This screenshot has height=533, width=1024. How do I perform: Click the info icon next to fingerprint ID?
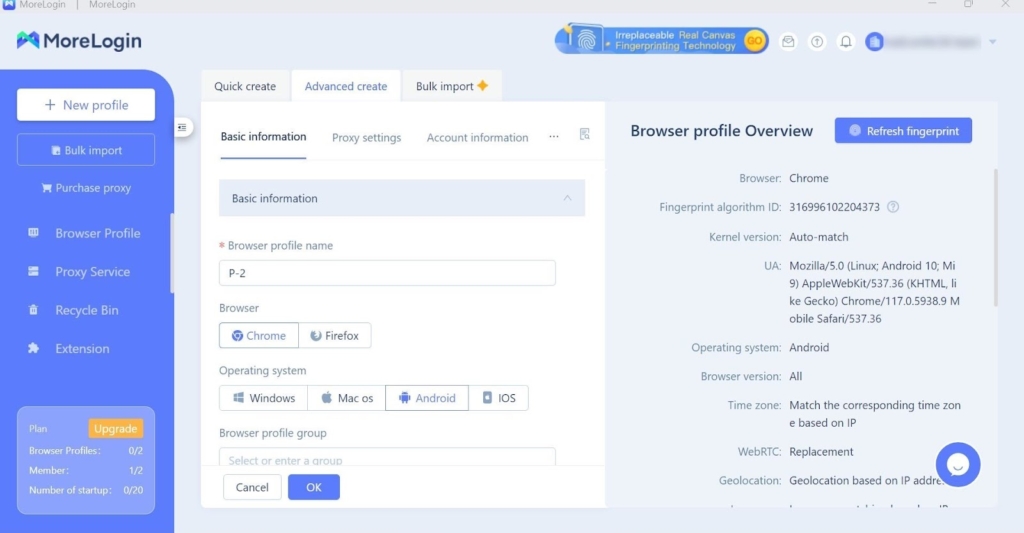pyautogui.click(x=893, y=207)
